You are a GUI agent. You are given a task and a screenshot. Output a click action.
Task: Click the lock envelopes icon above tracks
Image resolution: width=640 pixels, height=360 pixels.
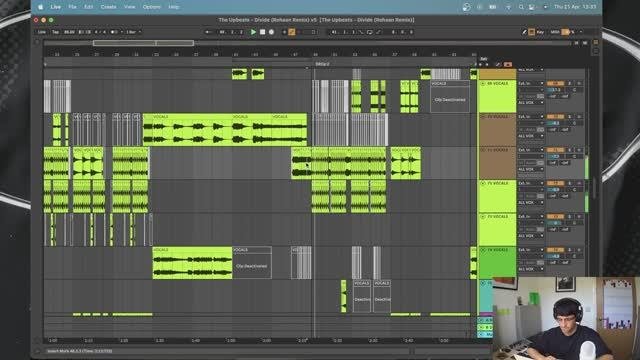498,64
